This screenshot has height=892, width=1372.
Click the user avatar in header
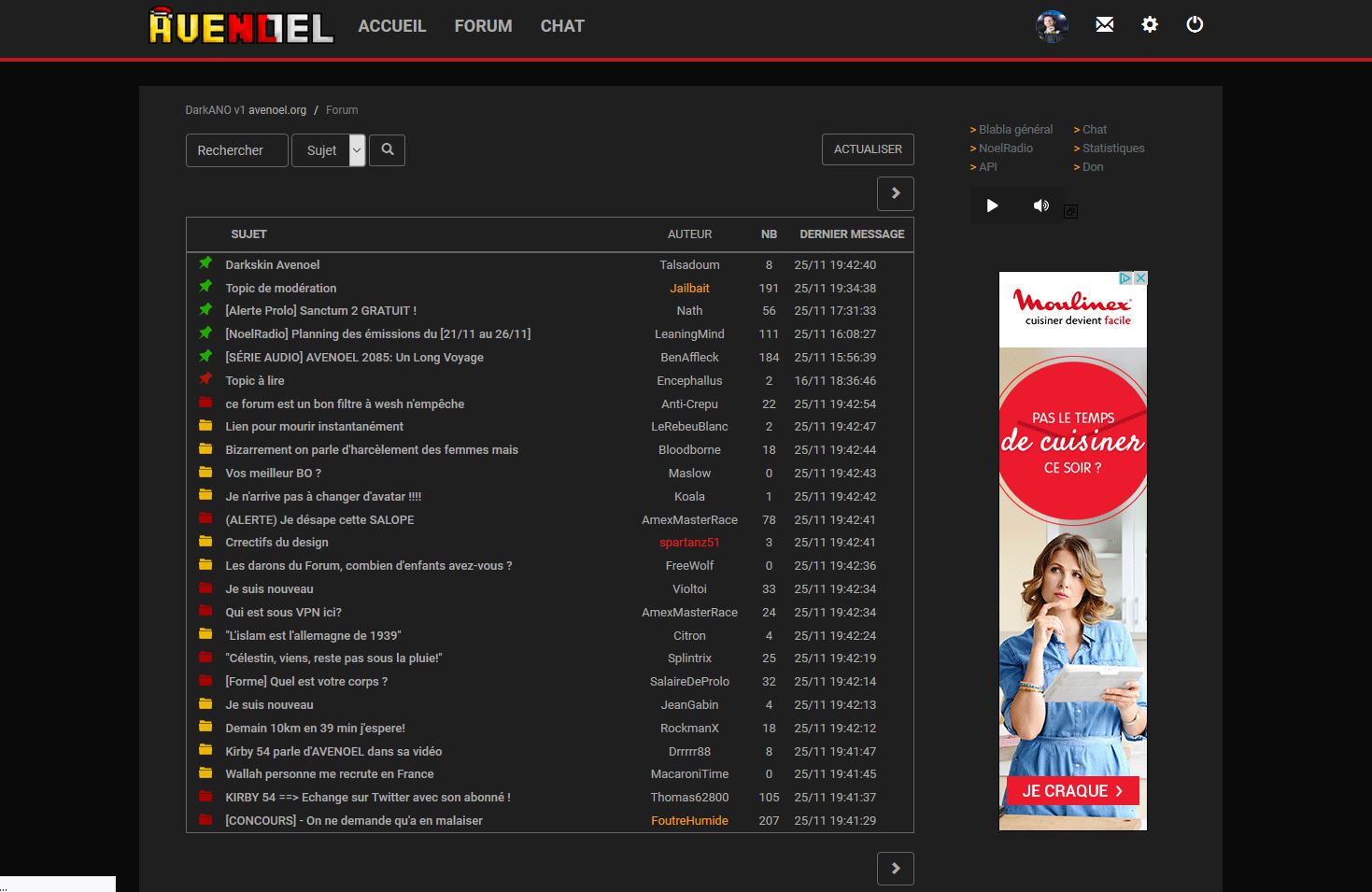click(1052, 25)
